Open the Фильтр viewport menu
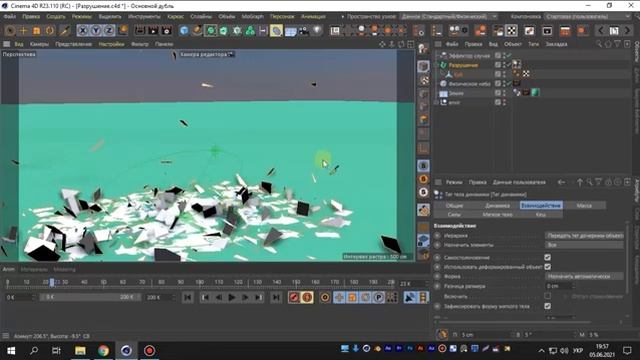Image resolution: width=640 pixels, height=360 pixels. [140, 44]
